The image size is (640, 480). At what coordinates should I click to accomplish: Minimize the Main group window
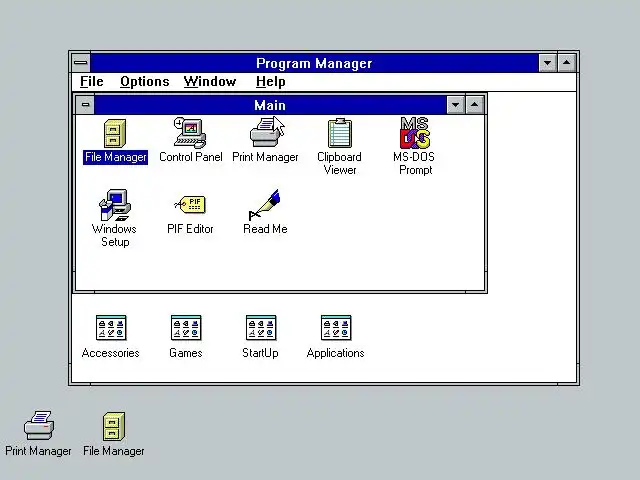tap(456, 105)
